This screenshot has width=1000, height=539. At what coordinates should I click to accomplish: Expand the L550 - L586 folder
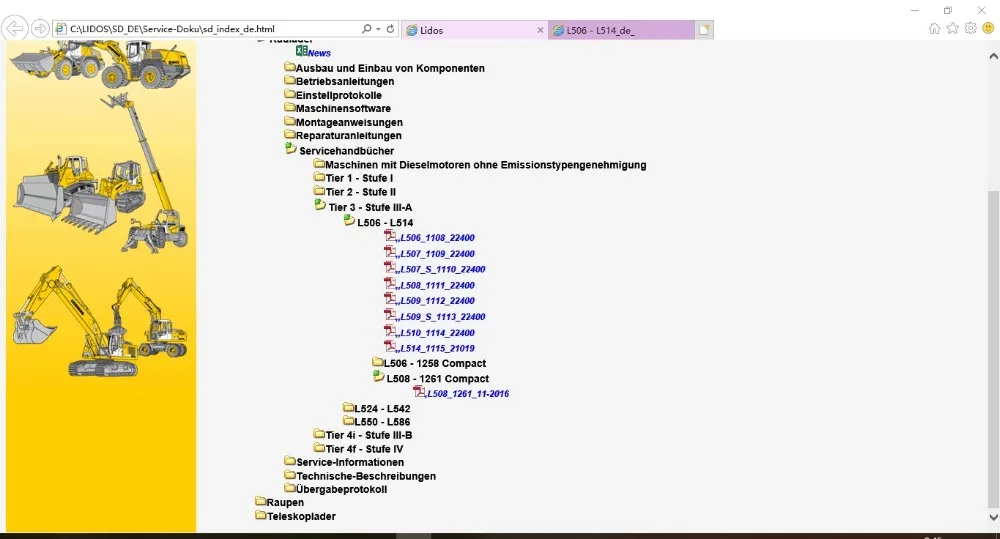348,420
